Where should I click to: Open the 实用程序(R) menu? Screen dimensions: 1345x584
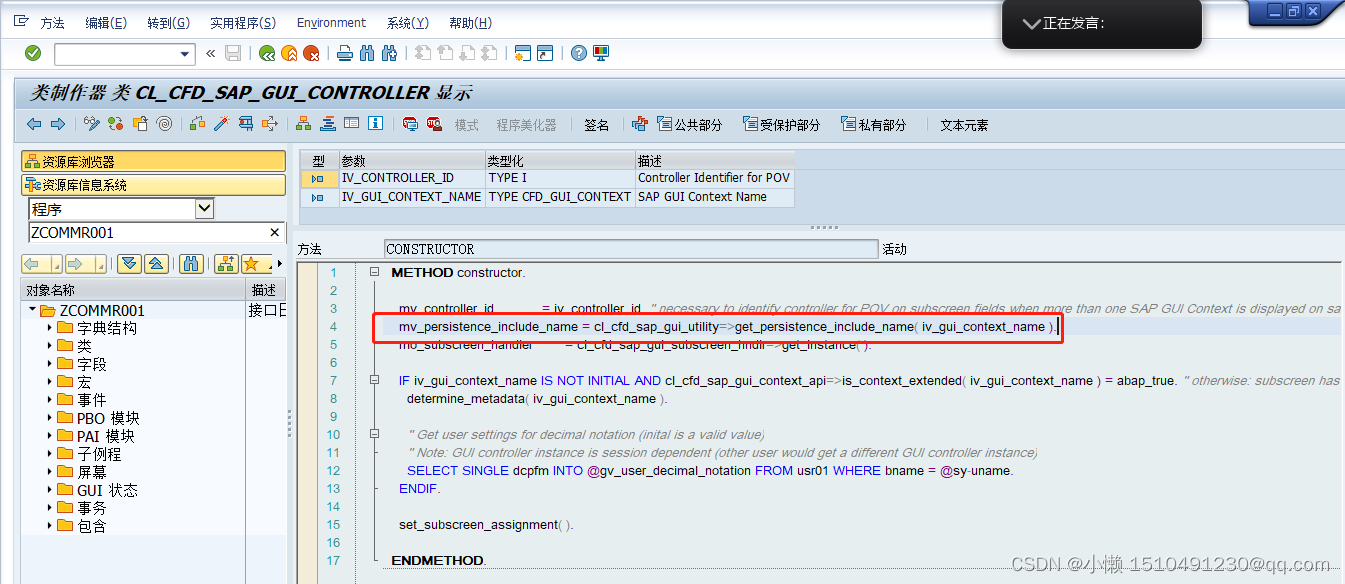(x=244, y=22)
